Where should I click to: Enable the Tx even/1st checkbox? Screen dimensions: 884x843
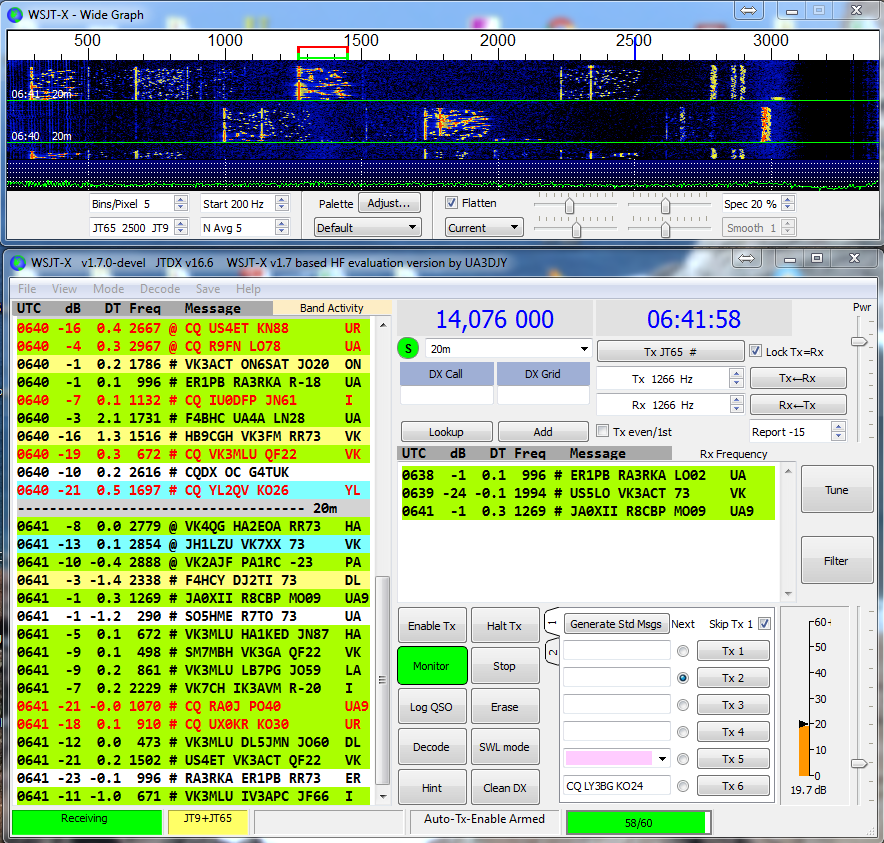tap(603, 431)
